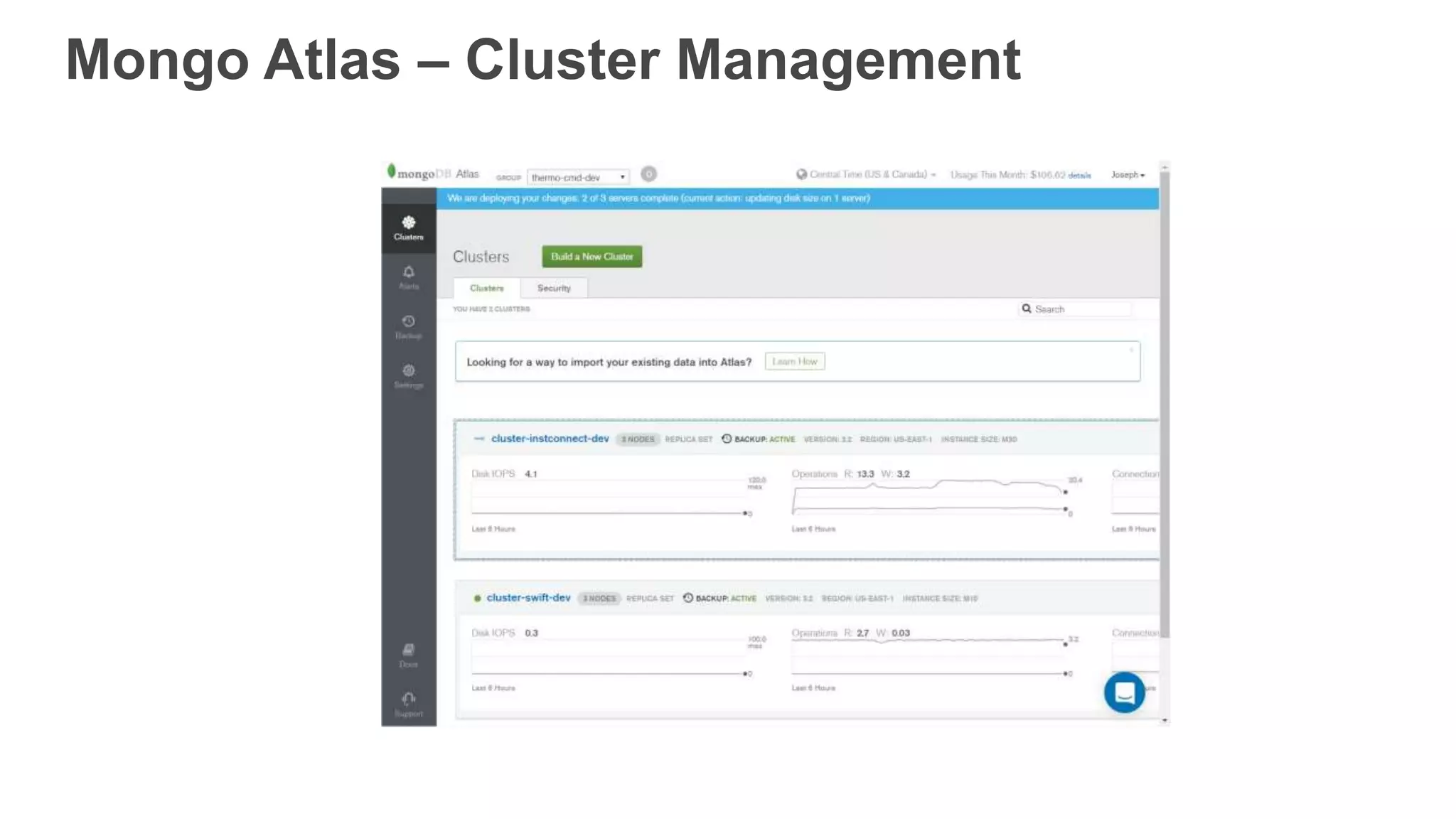
Task: Dismiss the import data banner
Action: tap(1131, 350)
